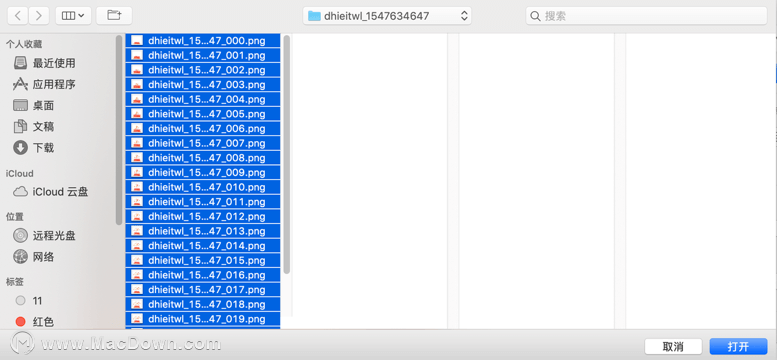
Task: Click the thumbnail icon of 47_018.png
Action: point(137,304)
